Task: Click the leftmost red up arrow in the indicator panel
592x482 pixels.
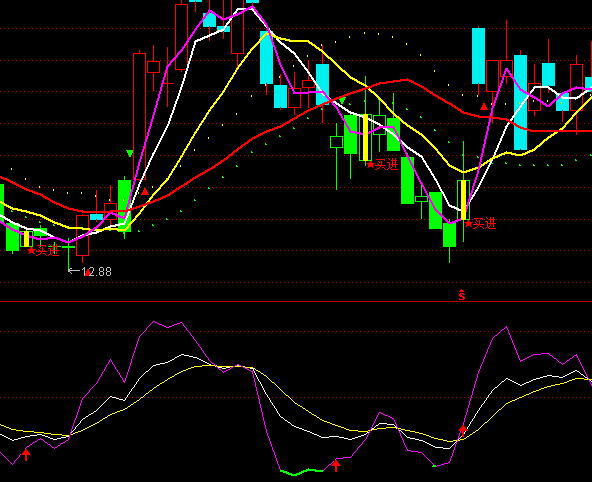Action: click(x=26, y=454)
